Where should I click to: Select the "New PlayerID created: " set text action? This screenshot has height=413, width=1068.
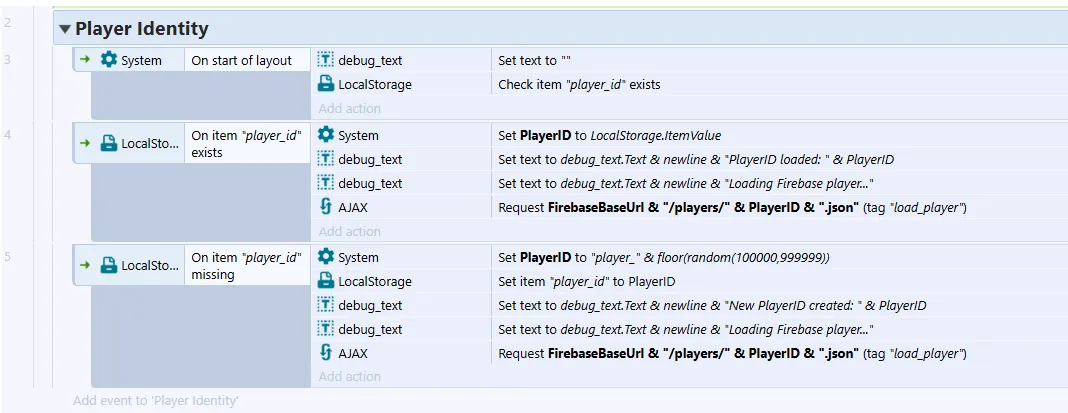click(712, 305)
